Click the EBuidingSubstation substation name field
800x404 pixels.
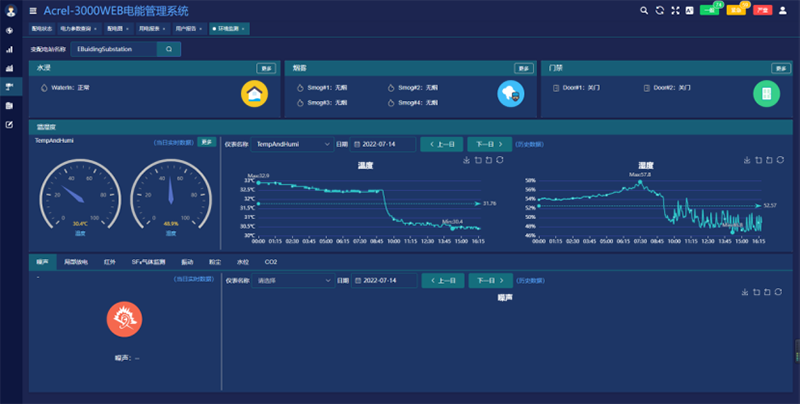[x=112, y=48]
